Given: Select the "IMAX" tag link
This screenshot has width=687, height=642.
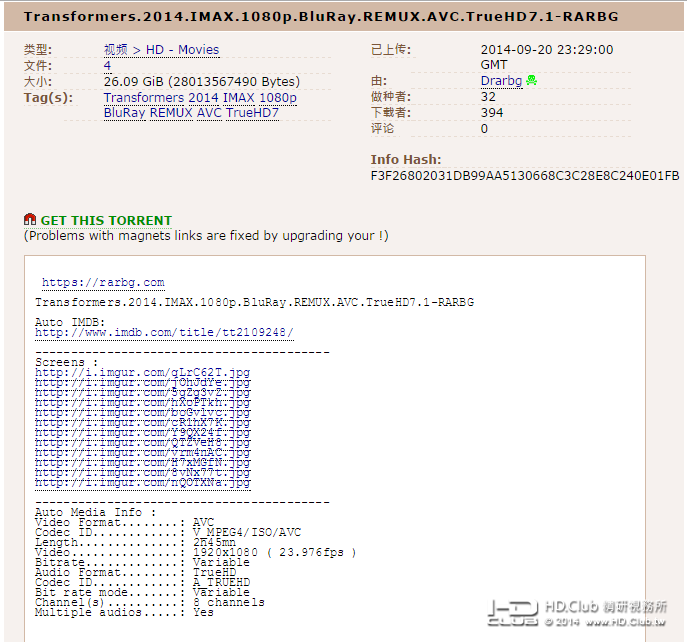Looking at the screenshot, I should pyautogui.click(x=238, y=97).
